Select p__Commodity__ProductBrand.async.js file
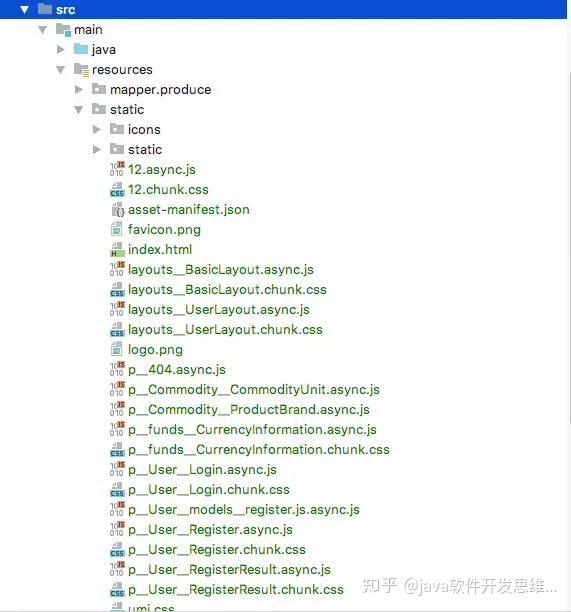This screenshot has width=571, height=612. (249, 409)
